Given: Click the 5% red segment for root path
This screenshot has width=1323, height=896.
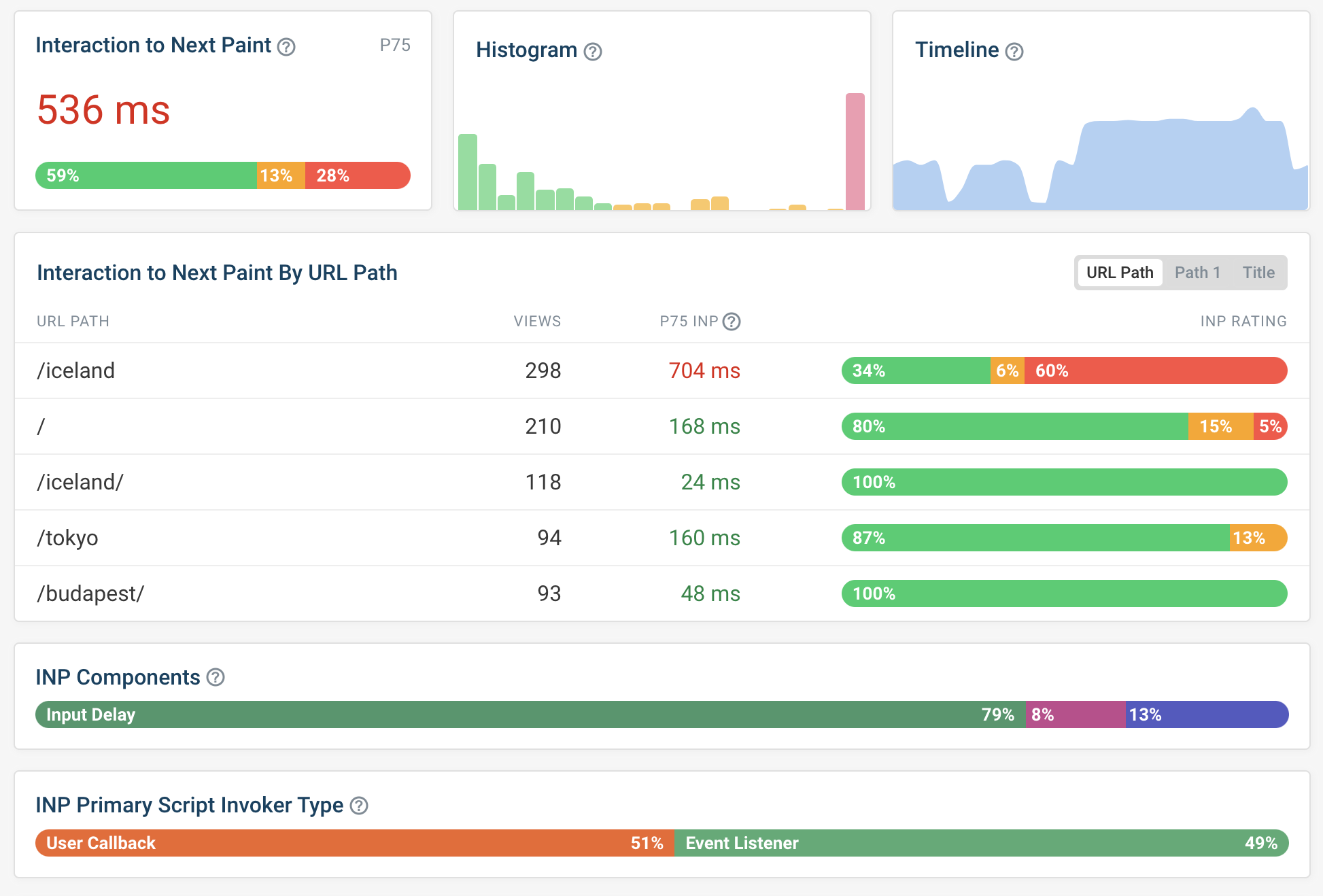Looking at the screenshot, I should 1271,426.
